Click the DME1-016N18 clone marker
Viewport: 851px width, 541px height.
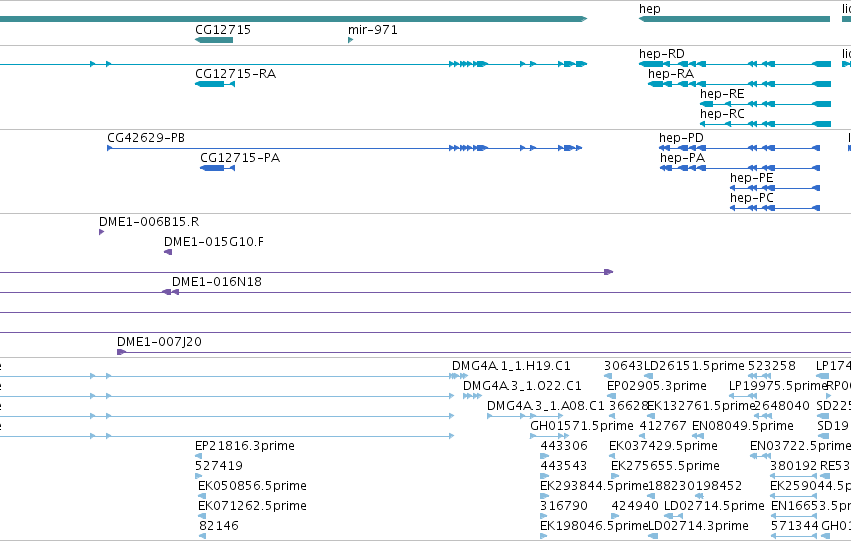(170, 292)
